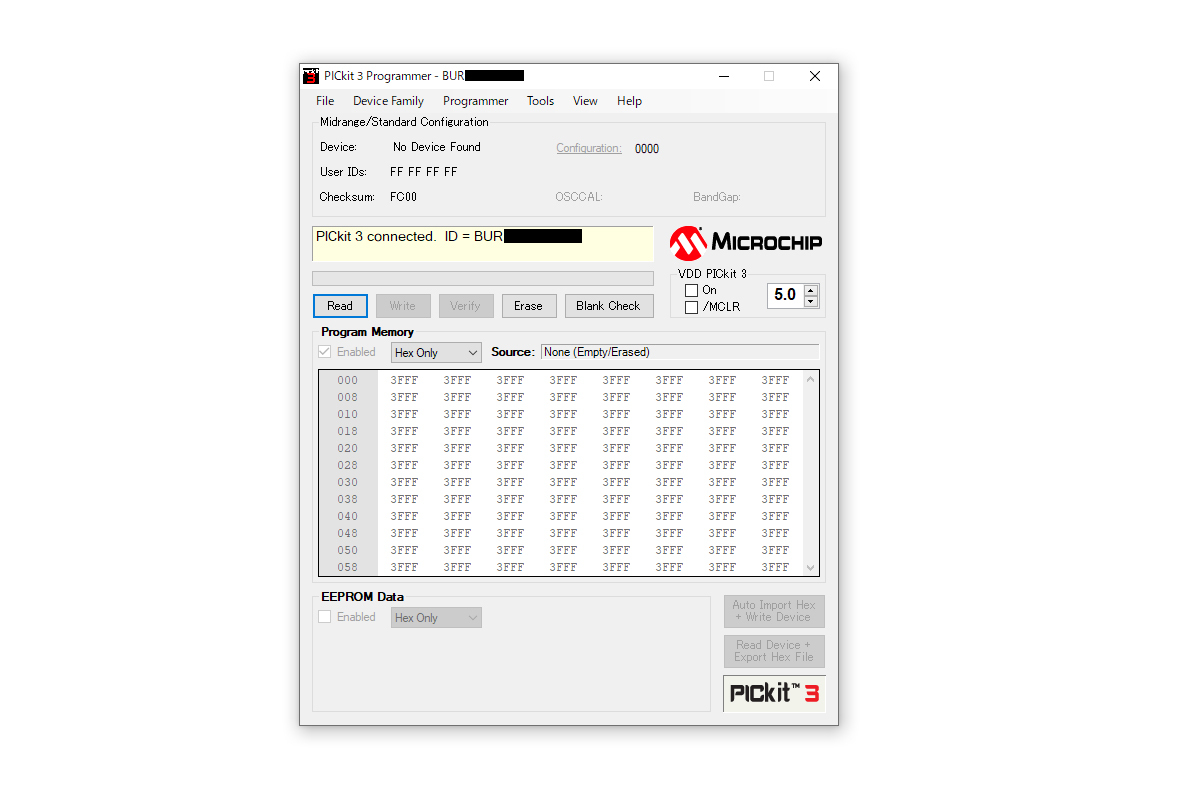Open the Device Family menu

click(x=388, y=101)
